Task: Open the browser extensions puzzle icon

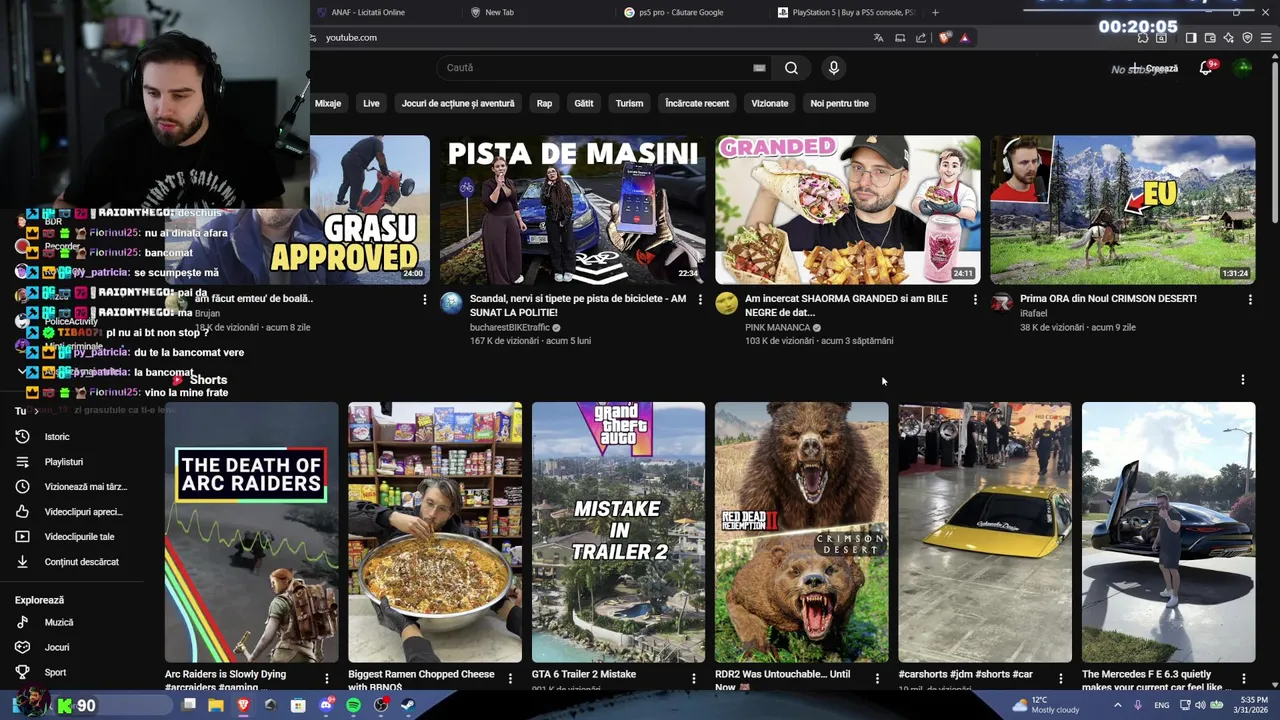Action: pyautogui.click(x=1143, y=38)
